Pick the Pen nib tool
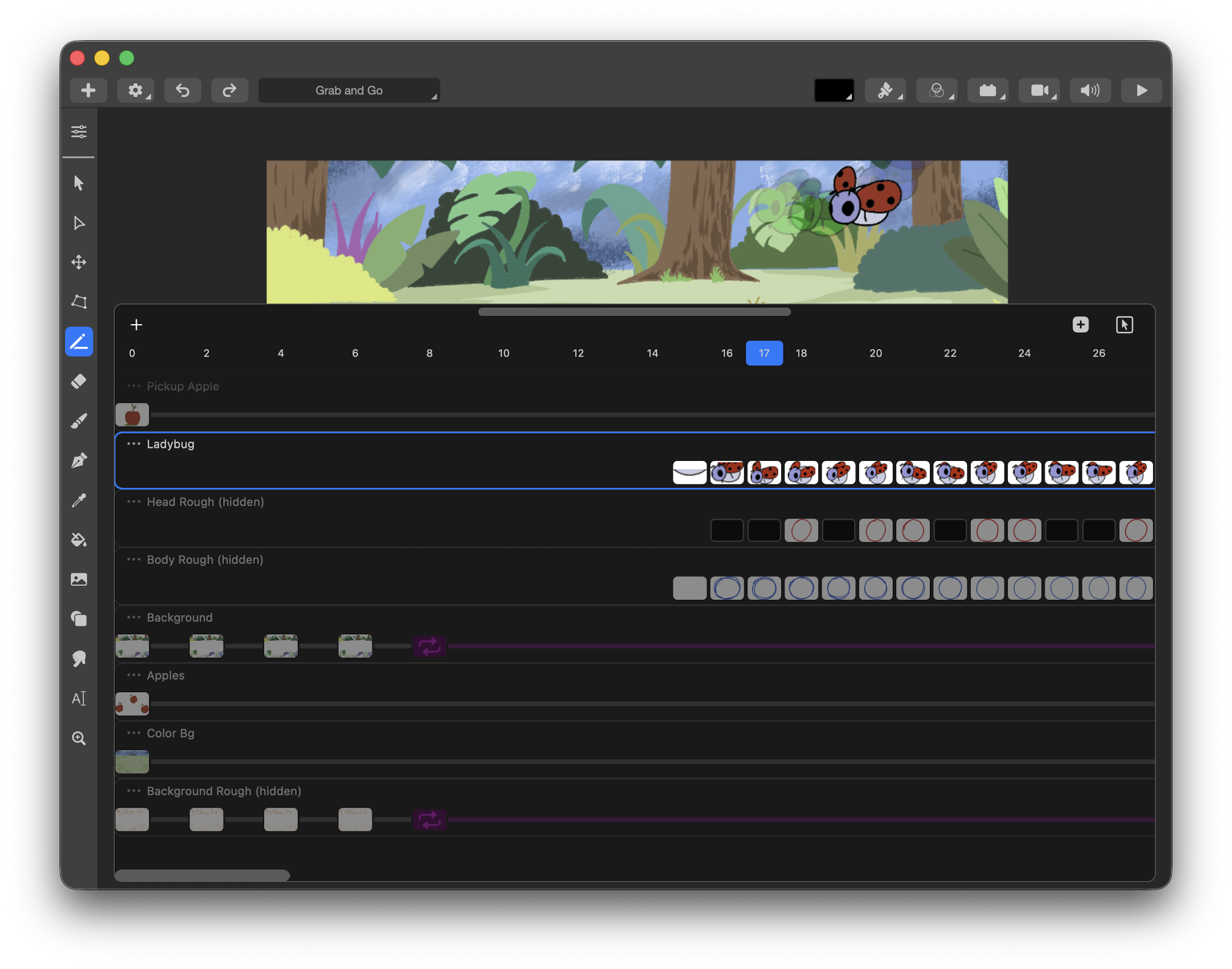1232x969 pixels. click(x=79, y=461)
